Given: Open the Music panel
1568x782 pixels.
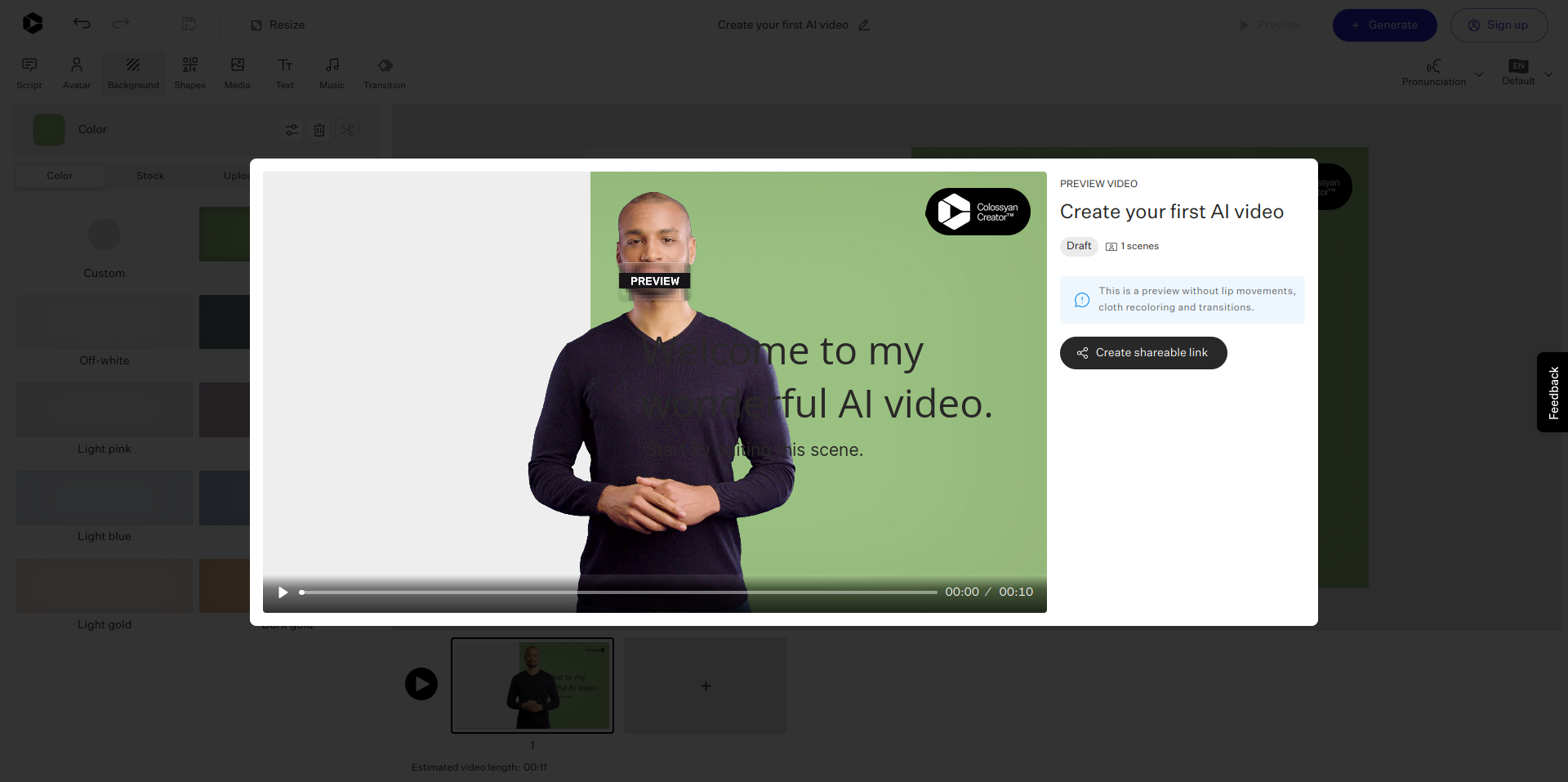Looking at the screenshot, I should pos(332,73).
